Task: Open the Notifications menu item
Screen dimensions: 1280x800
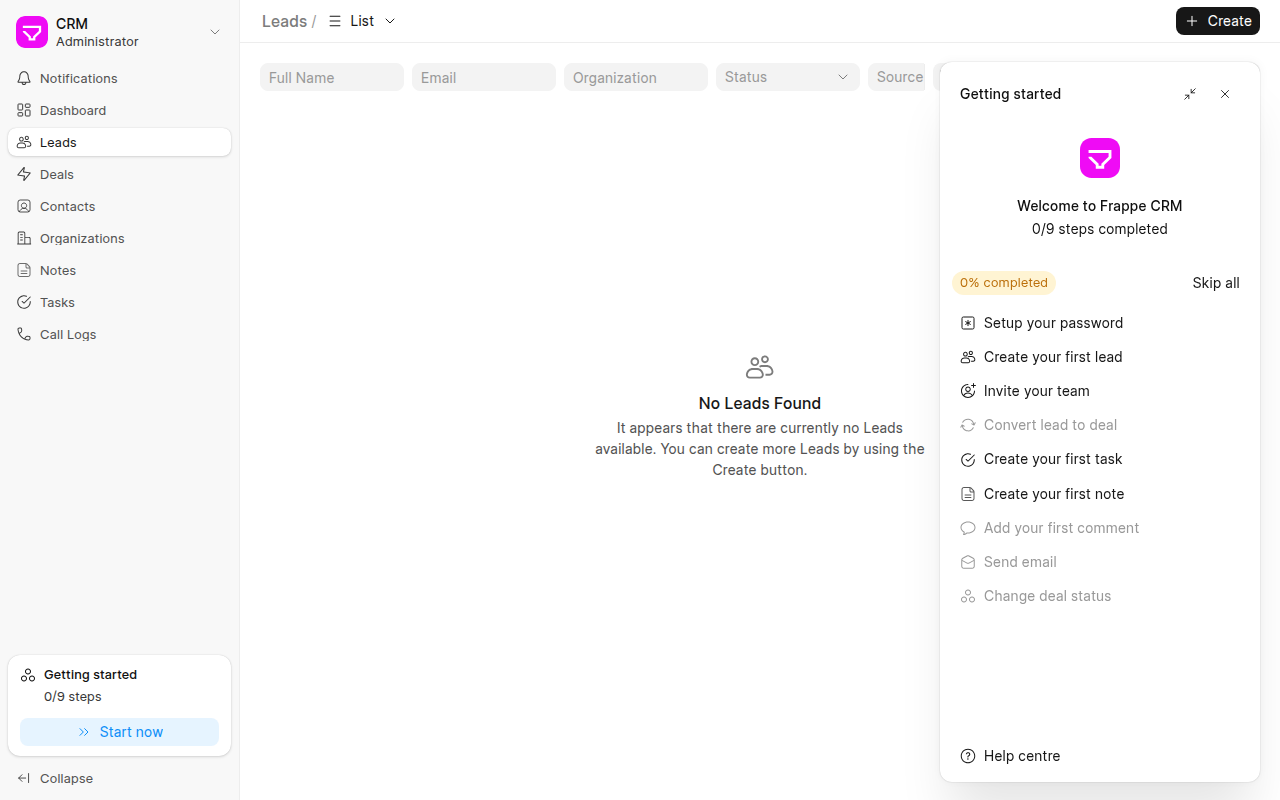Action: [119, 78]
